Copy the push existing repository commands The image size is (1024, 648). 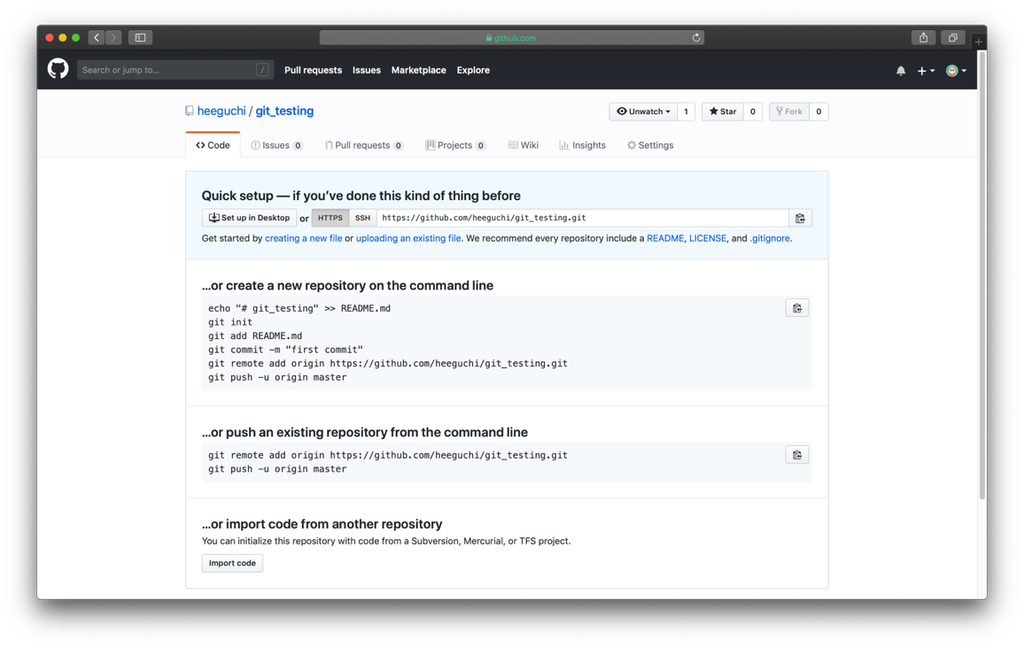tap(797, 455)
